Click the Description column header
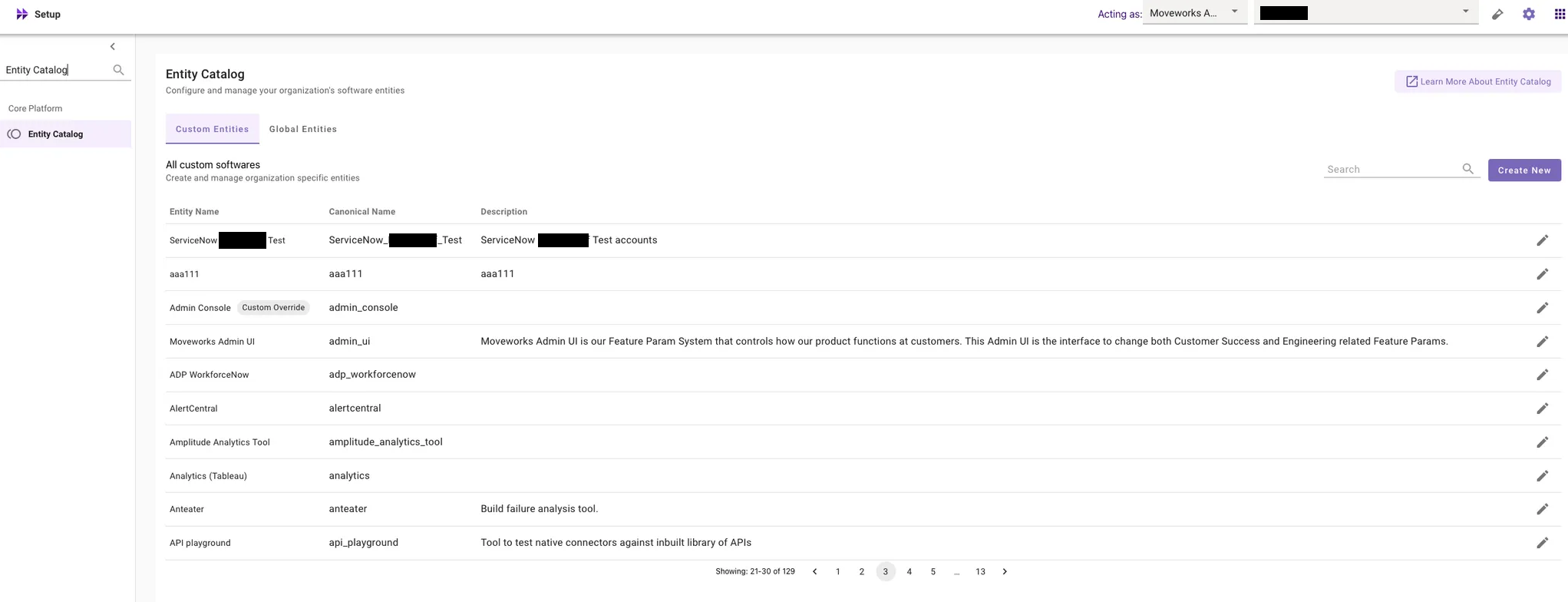This screenshot has height=602, width=1568. [504, 212]
